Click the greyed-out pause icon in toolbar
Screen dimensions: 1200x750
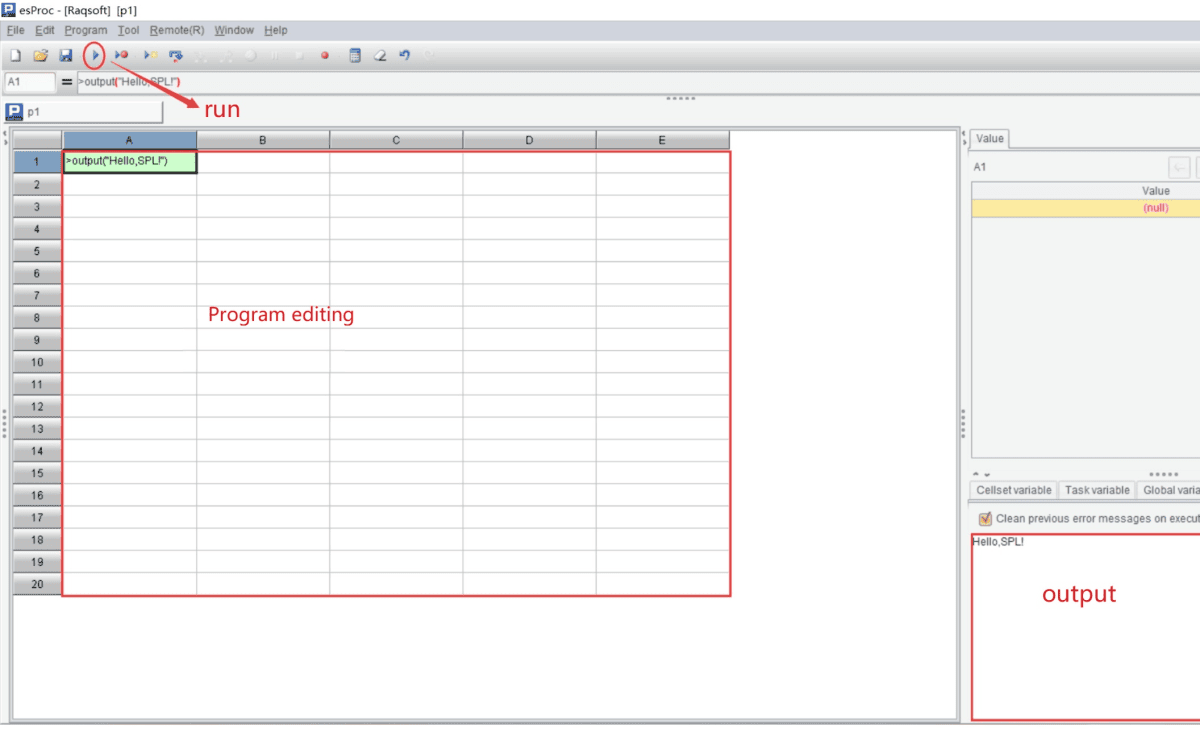coord(275,56)
